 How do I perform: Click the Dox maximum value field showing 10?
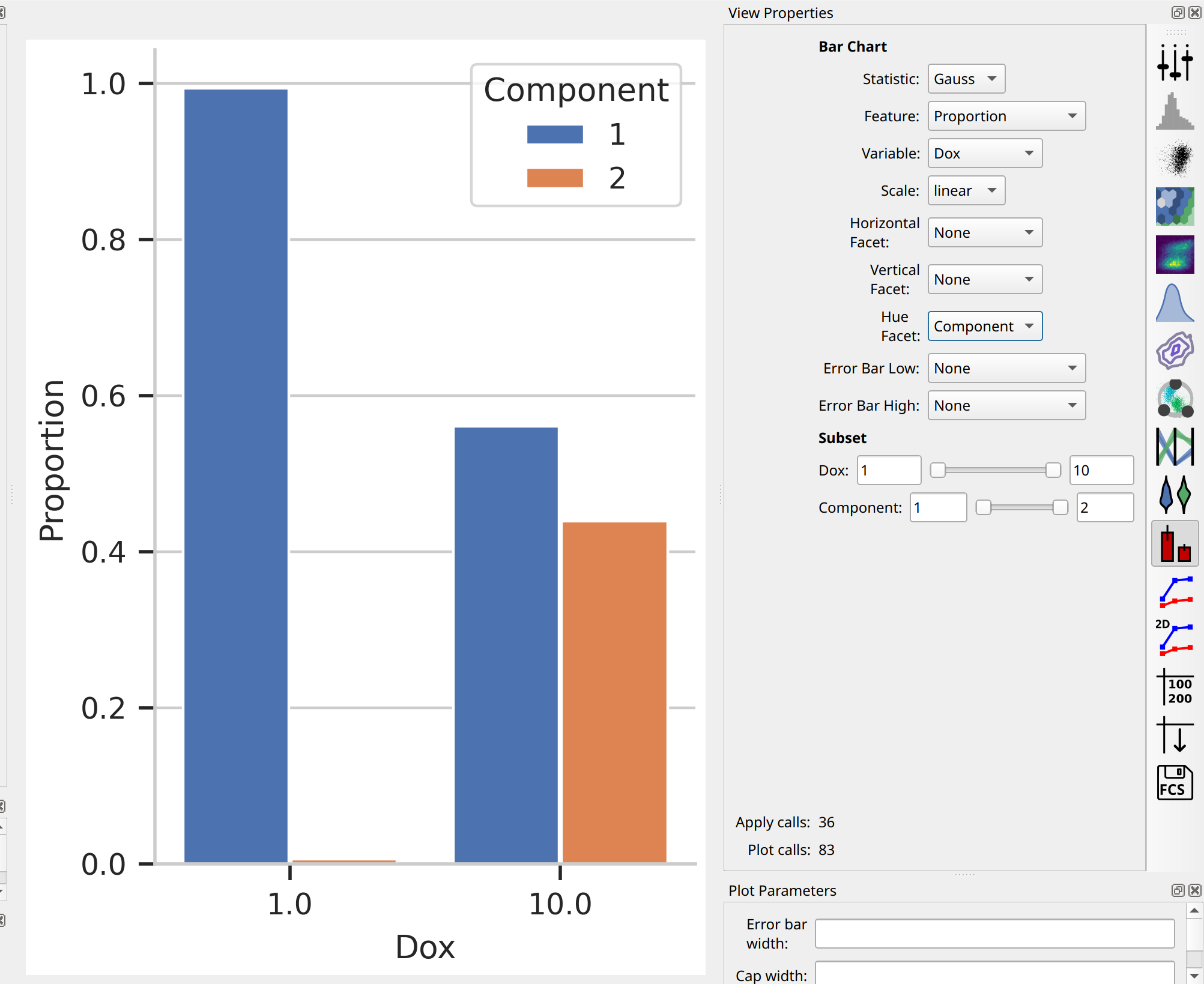[1101, 471]
